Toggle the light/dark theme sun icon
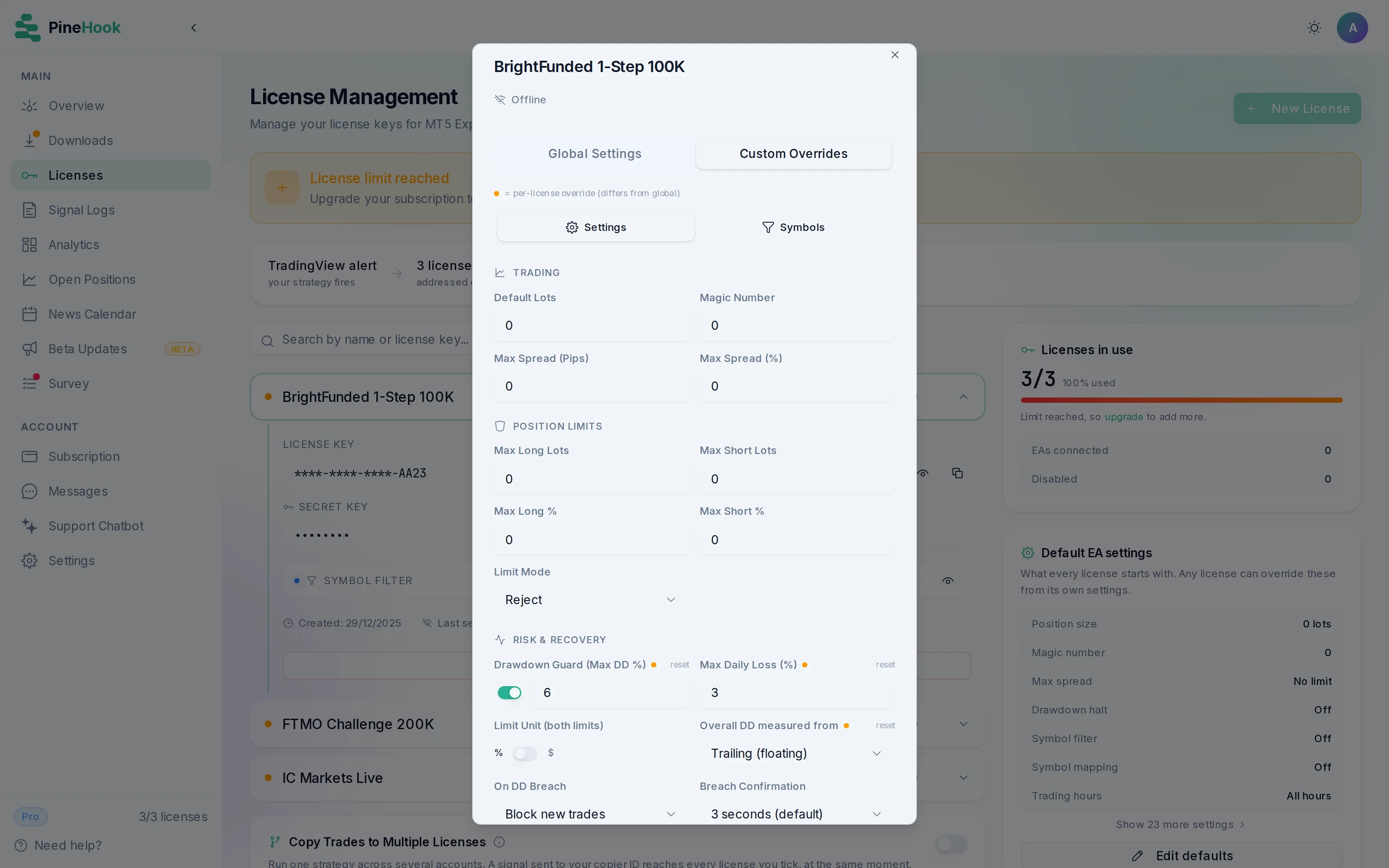Viewport: 1389px width, 868px height. pyautogui.click(x=1314, y=27)
